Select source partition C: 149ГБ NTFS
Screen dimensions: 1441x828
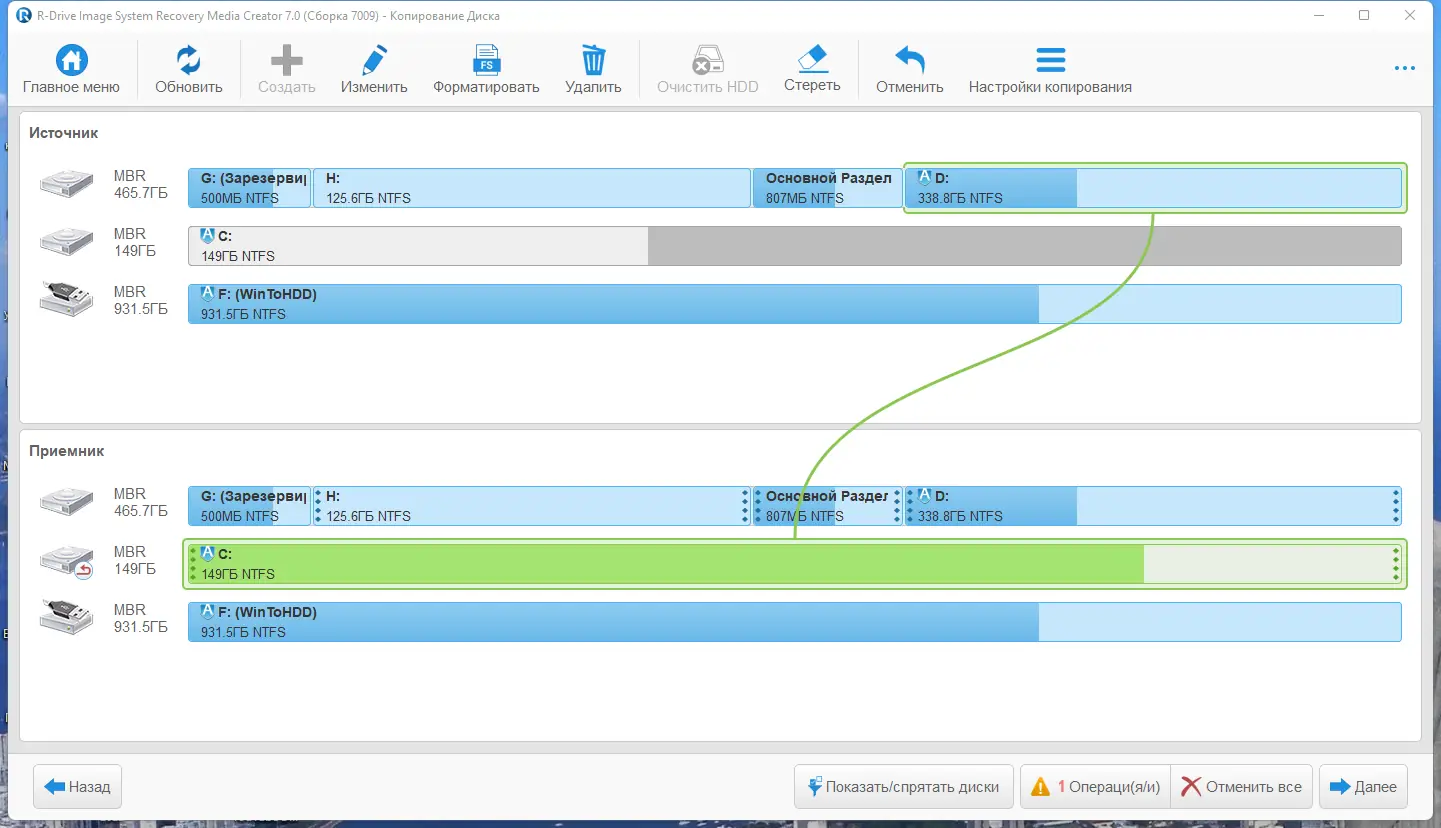pyautogui.click(x=795, y=246)
